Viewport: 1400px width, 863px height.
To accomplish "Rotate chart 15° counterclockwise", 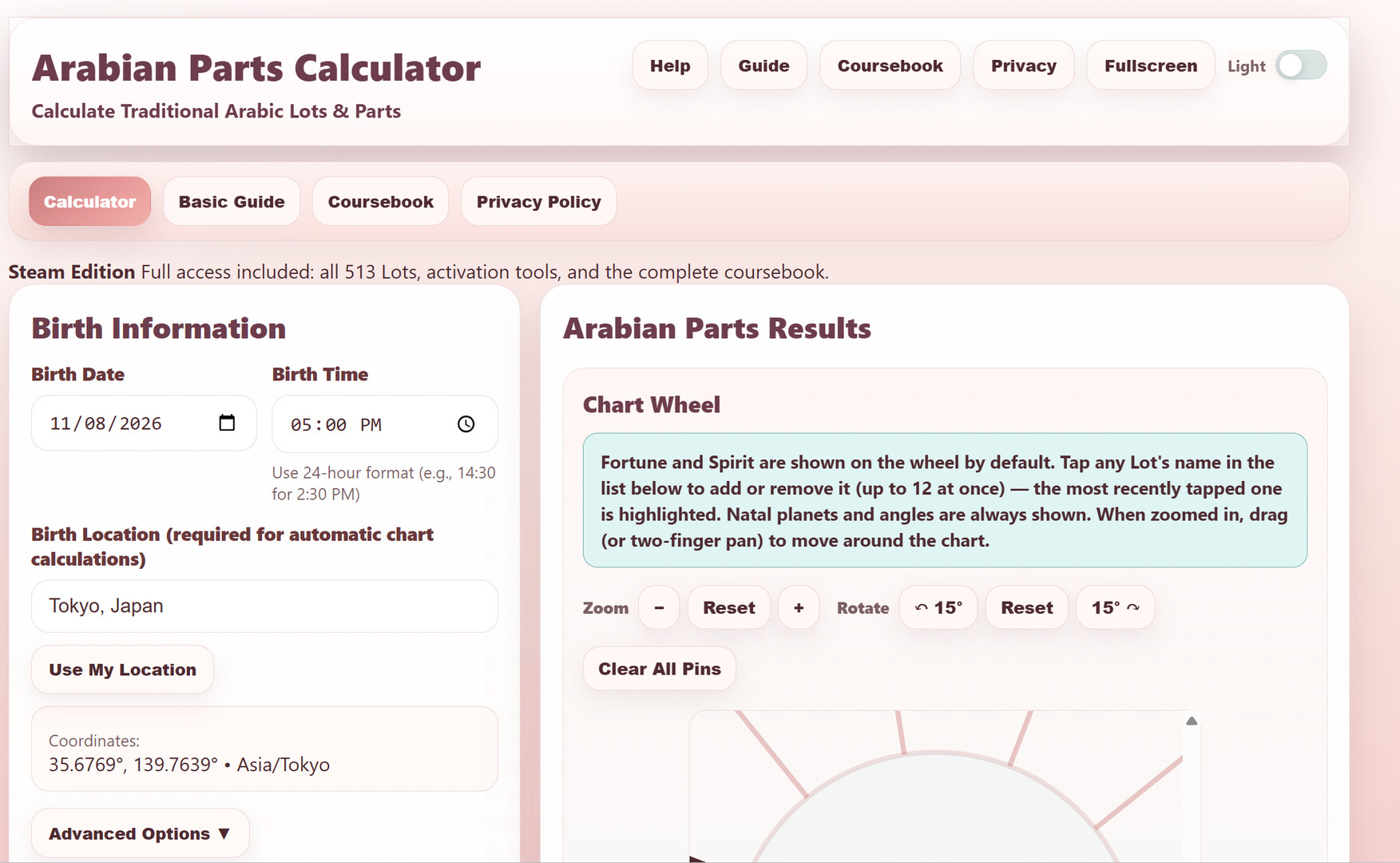I will click(938, 607).
